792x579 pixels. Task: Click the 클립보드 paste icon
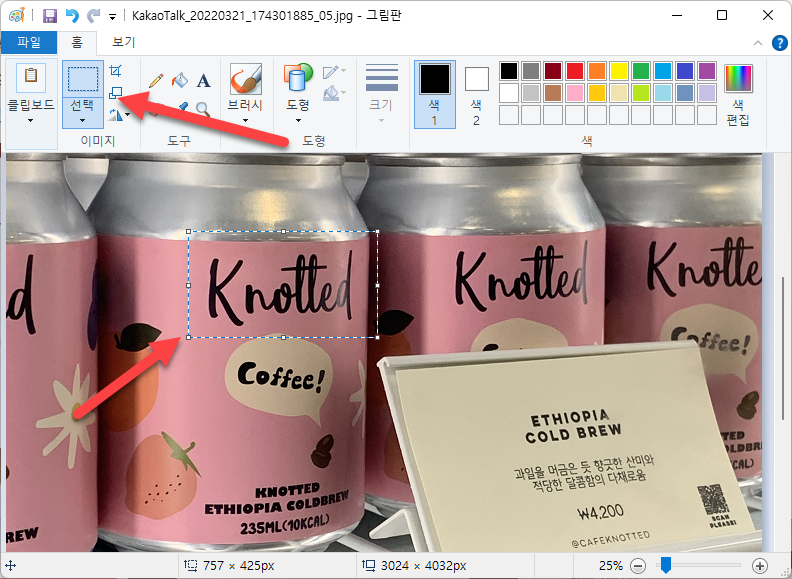click(31, 77)
